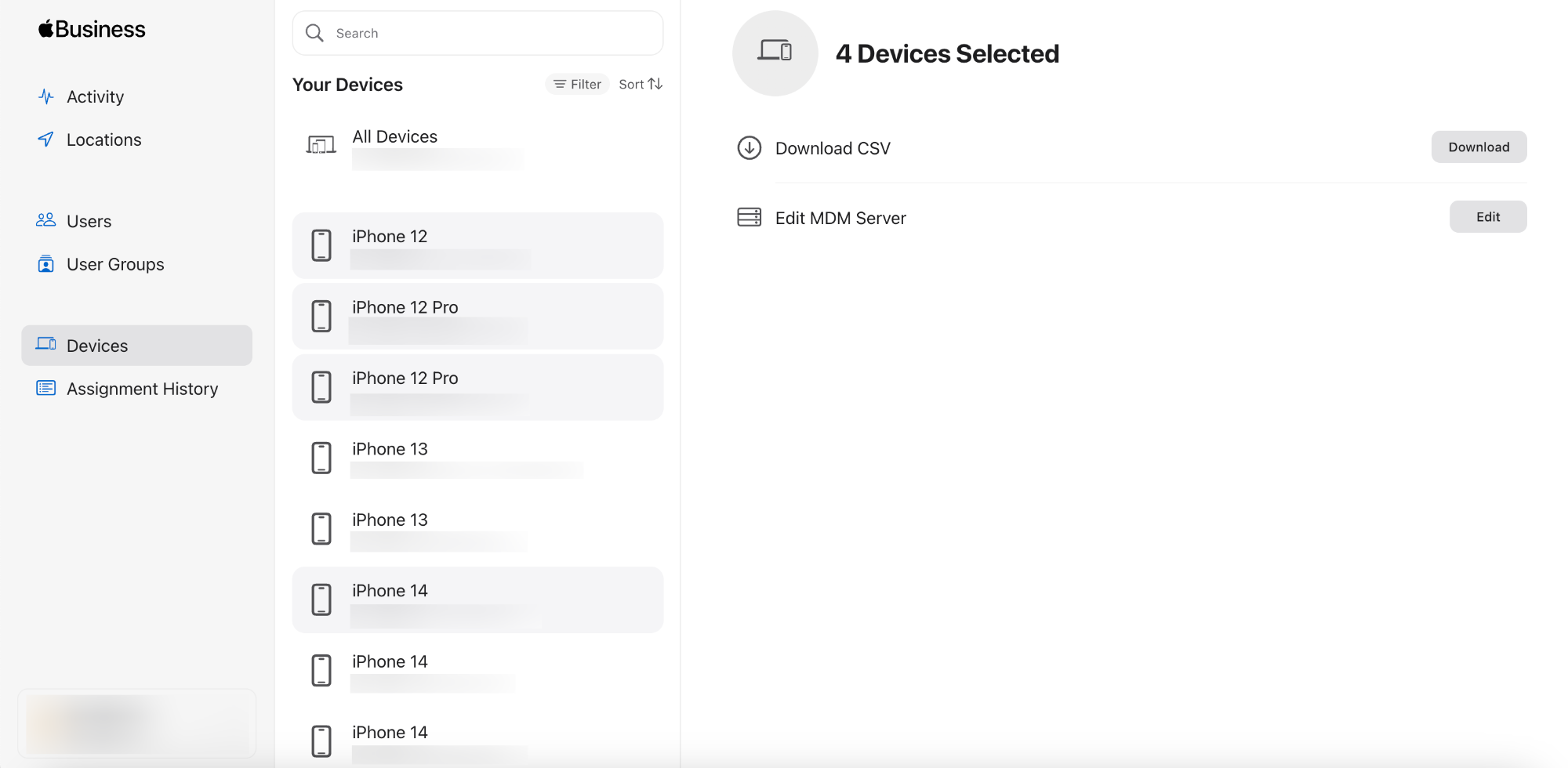Click the magnifying glass search icon

(x=314, y=33)
